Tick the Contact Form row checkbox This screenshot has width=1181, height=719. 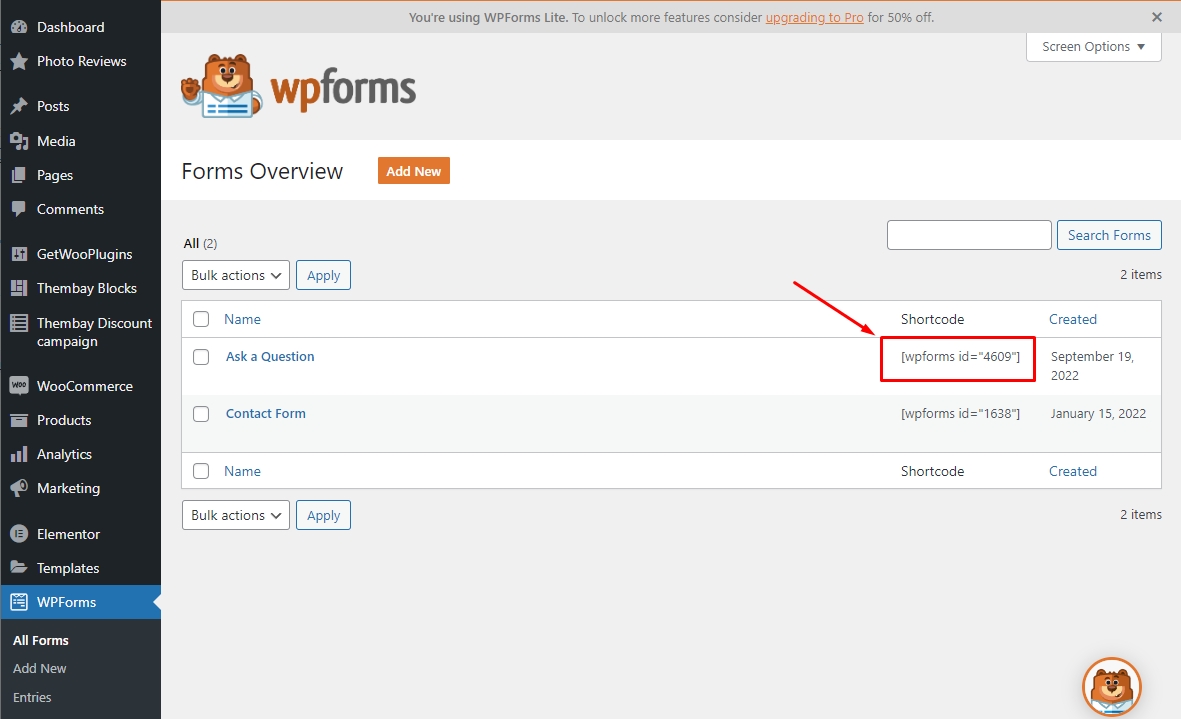pyautogui.click(x=201, y=414)
